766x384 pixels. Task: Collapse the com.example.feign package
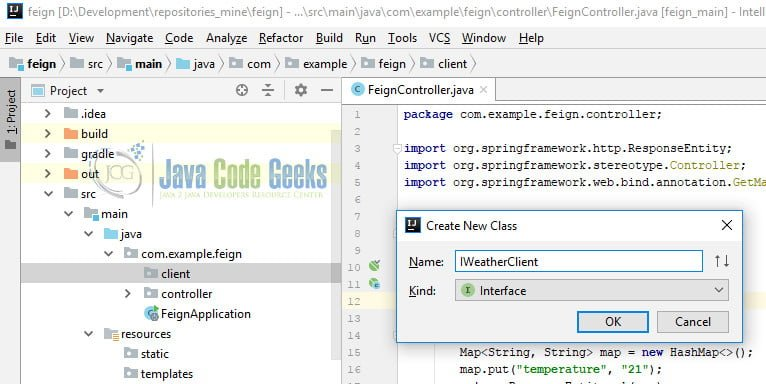108,254
